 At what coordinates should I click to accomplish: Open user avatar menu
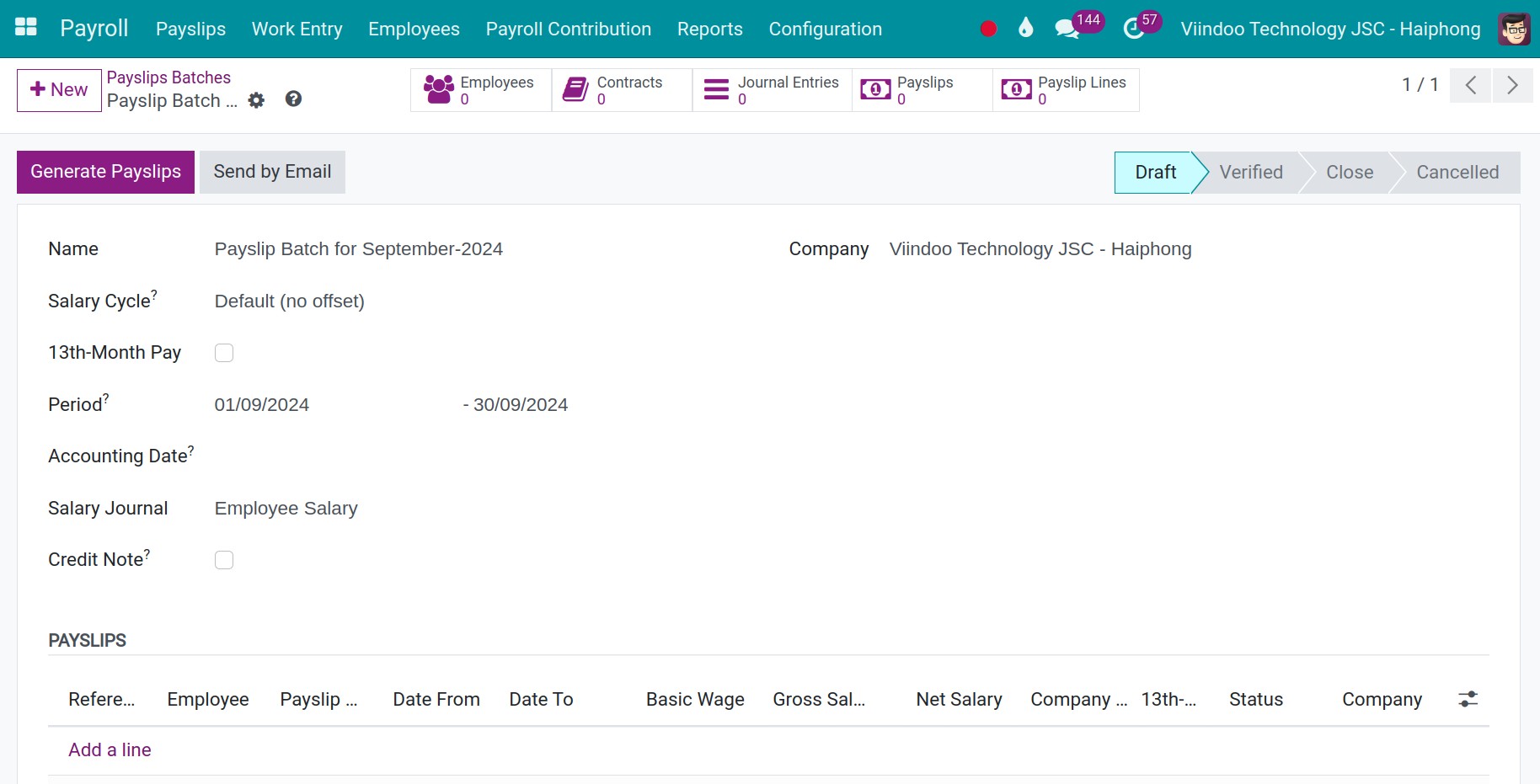click(x=1514, y=29)
